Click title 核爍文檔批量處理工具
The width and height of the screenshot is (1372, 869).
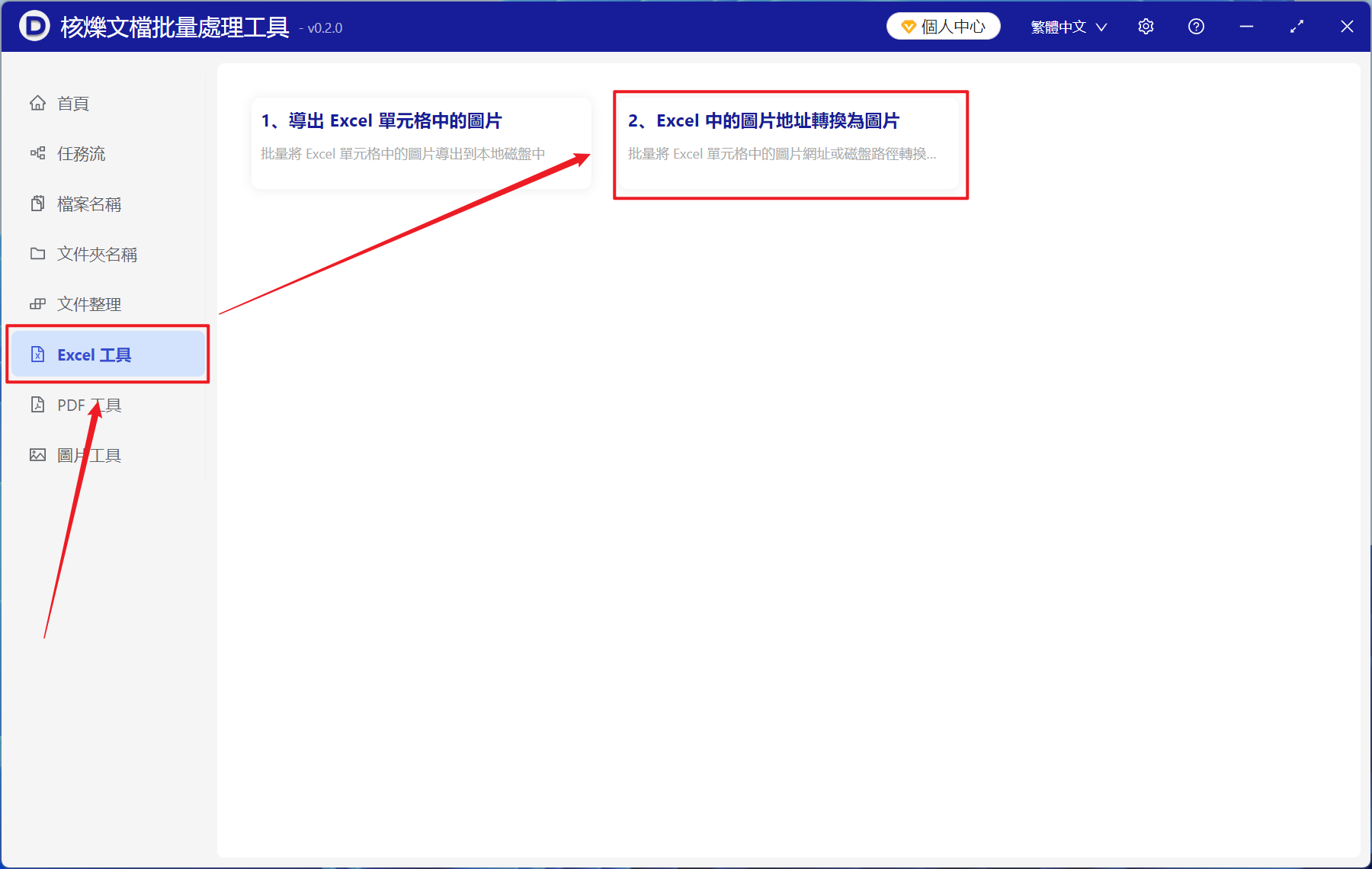click(175, 27)
